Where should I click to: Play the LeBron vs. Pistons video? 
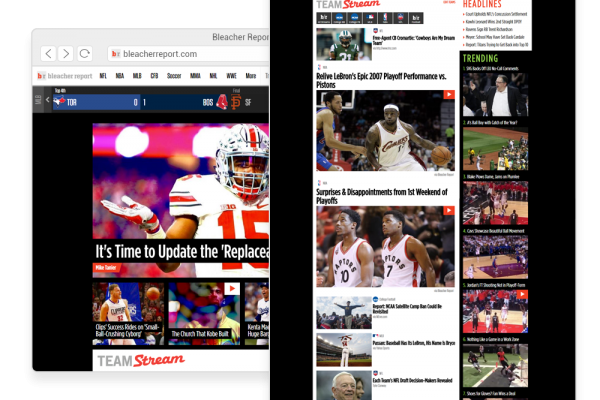pos(449,95)
